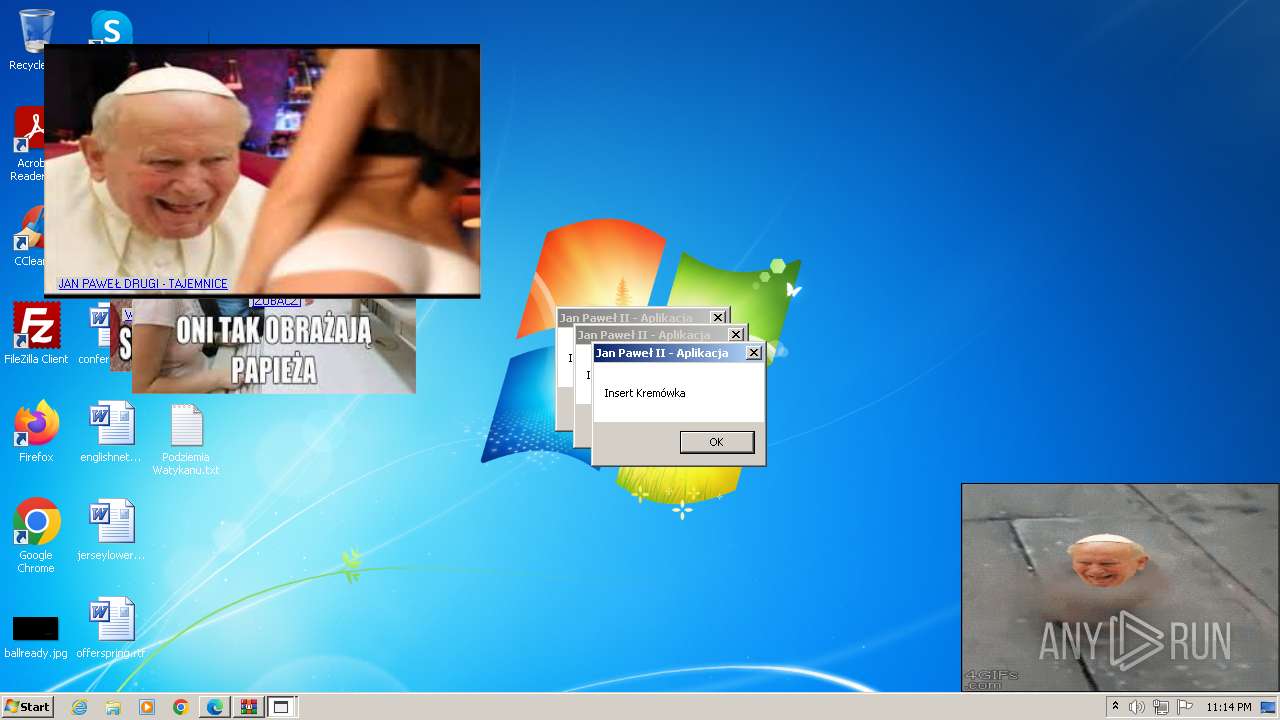This screenshot has width=1280, height=720.
Task: Select the Google Chrome desktop shortcut
Action: click(x=36, y=535)
